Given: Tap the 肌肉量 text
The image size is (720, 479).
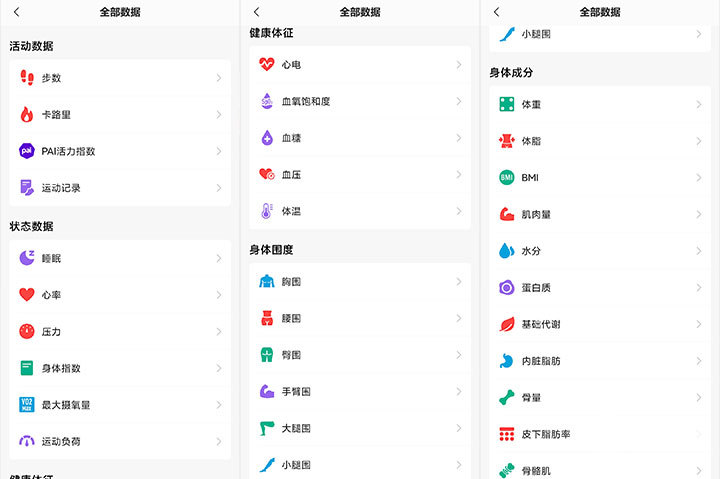Looking at the screenshot, I should pos(536,214).
